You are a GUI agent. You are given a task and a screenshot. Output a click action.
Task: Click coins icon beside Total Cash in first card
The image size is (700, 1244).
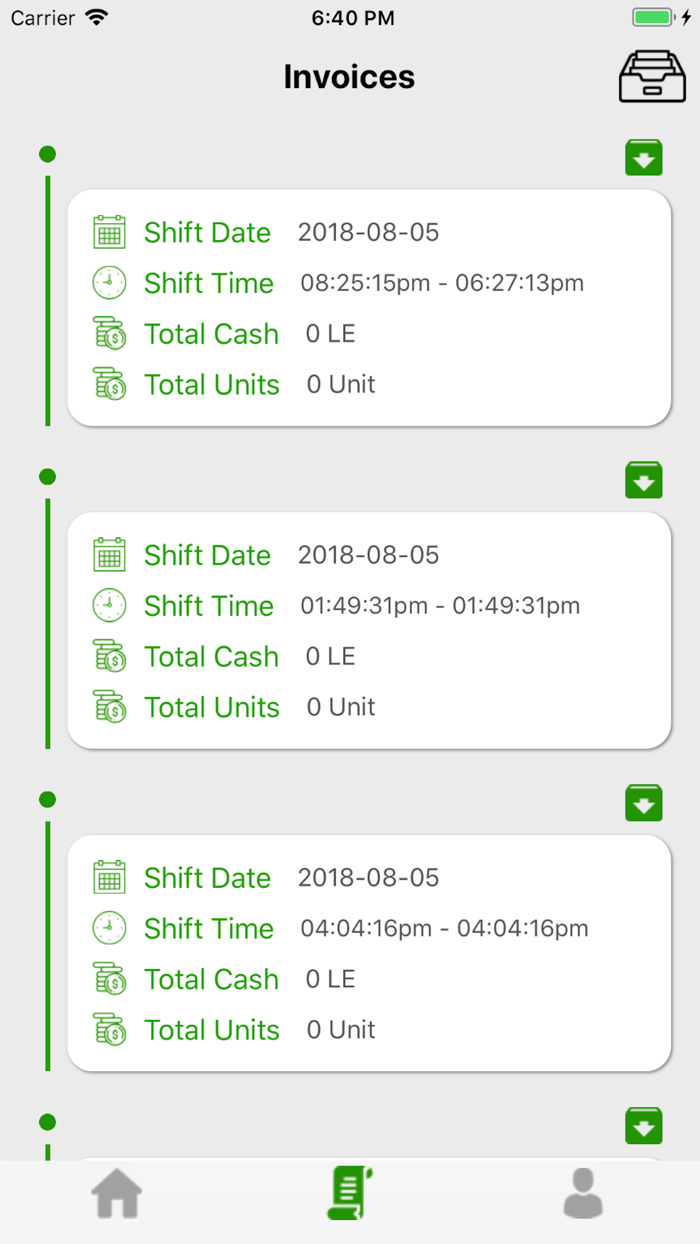109,334
